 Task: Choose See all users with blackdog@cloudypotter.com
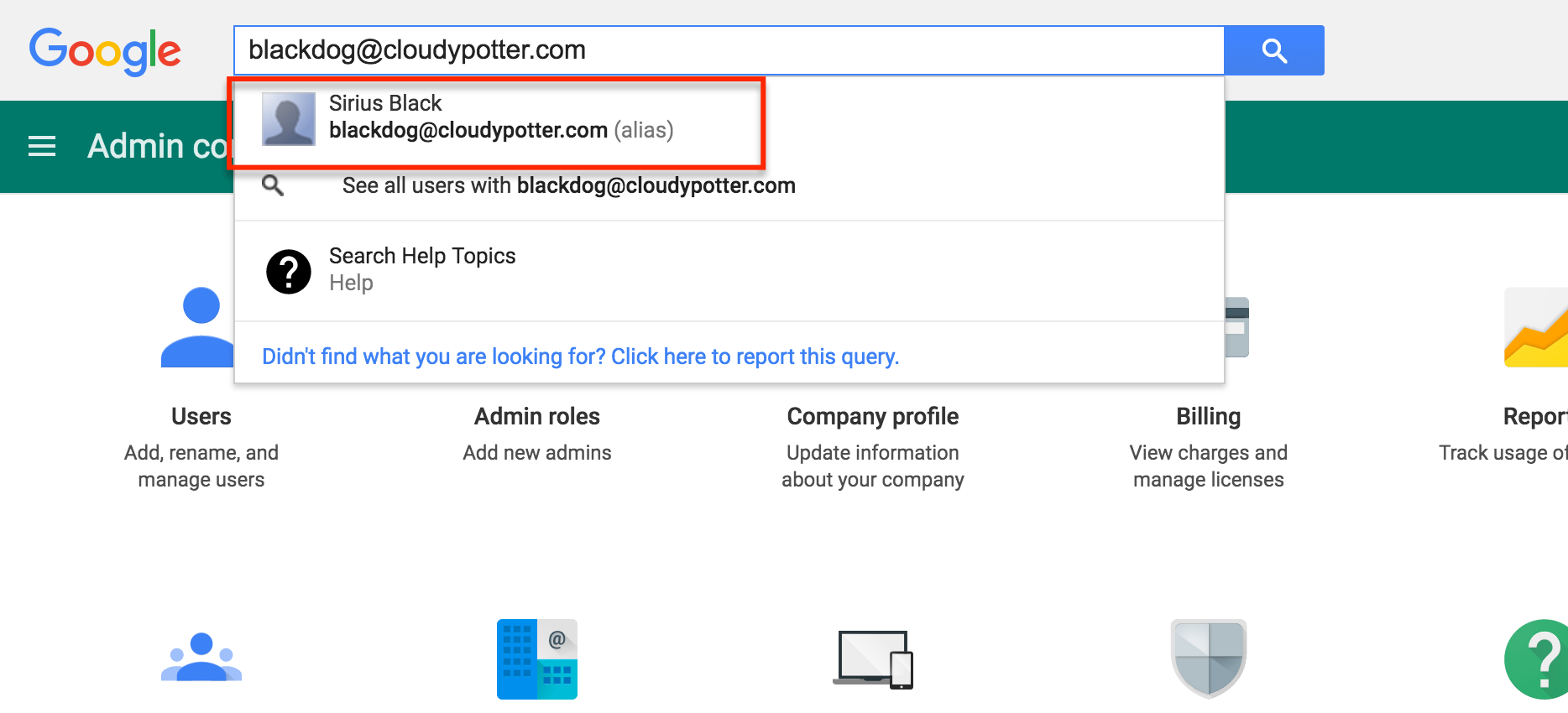(729, 185)
